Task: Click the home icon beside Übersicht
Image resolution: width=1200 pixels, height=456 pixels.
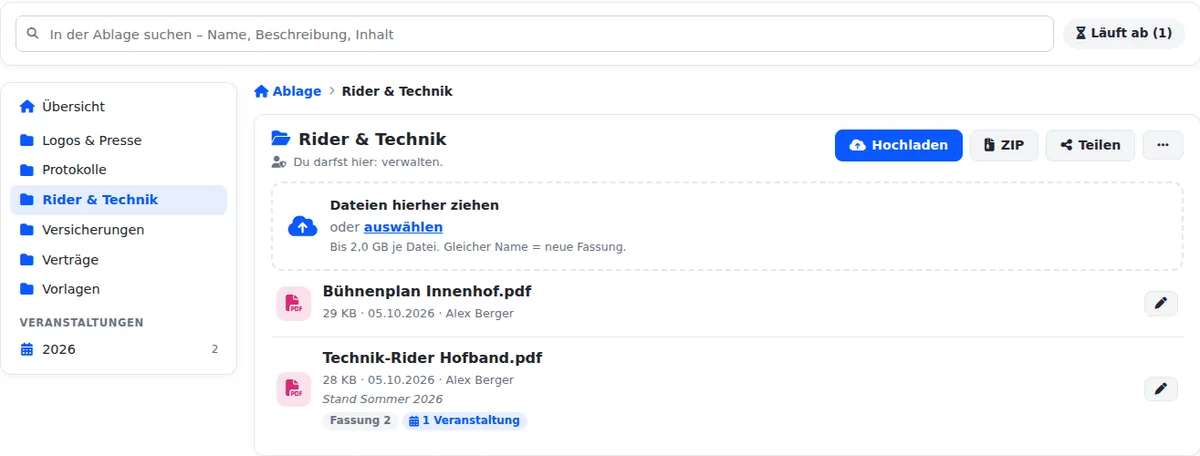Action: tap(27, 106)
